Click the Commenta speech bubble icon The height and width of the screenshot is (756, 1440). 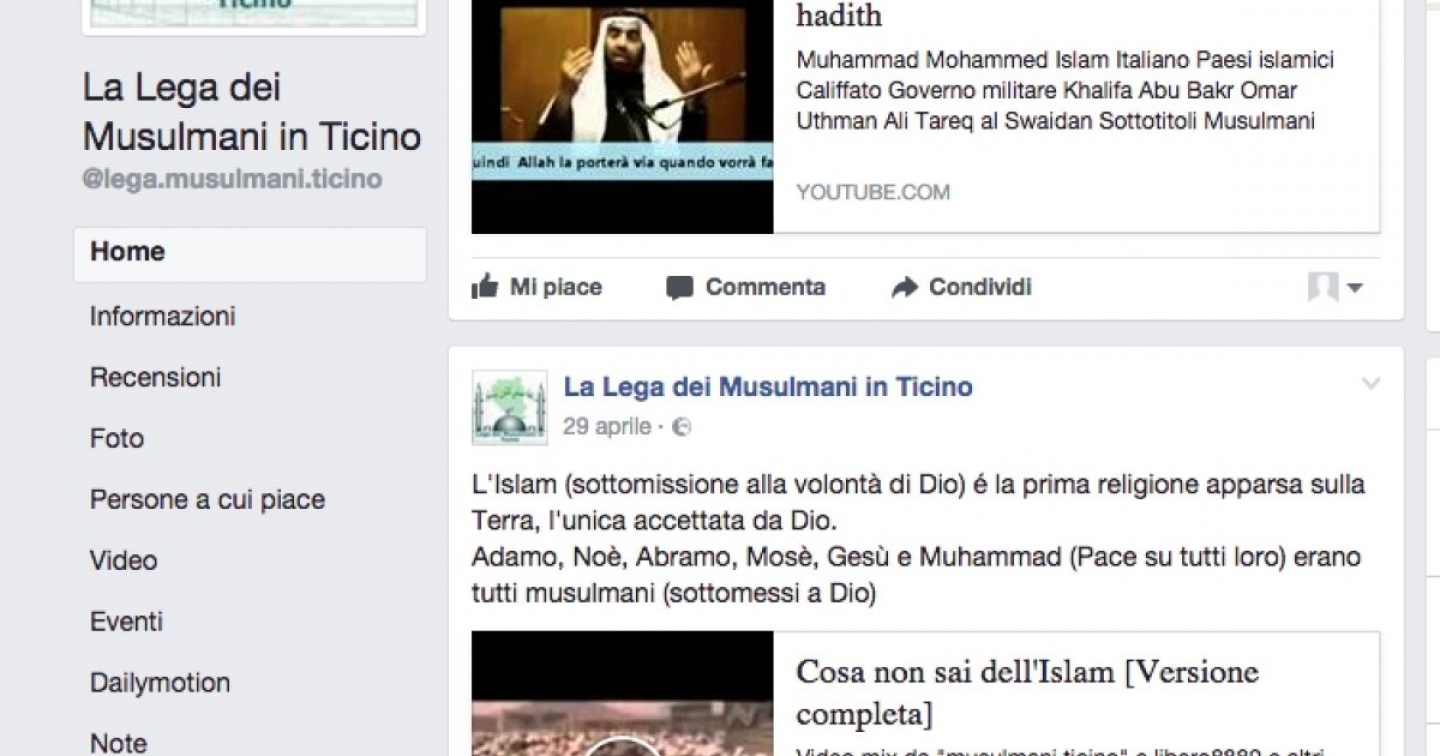[x=680, y=288]
